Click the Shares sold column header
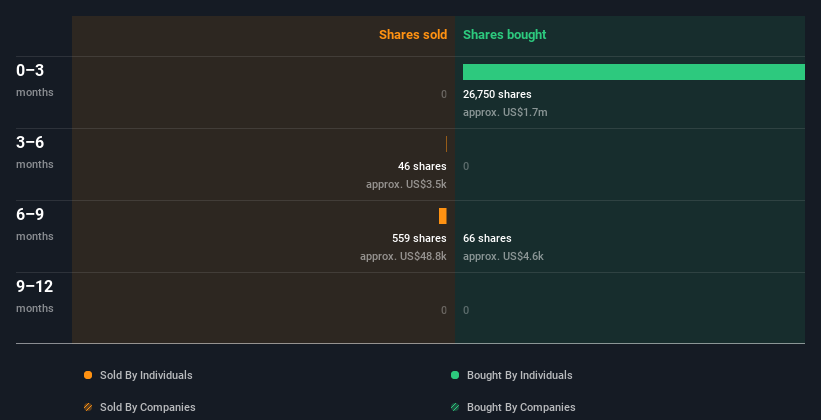This screenshot has height=420, width=821. tap(413, 35)
